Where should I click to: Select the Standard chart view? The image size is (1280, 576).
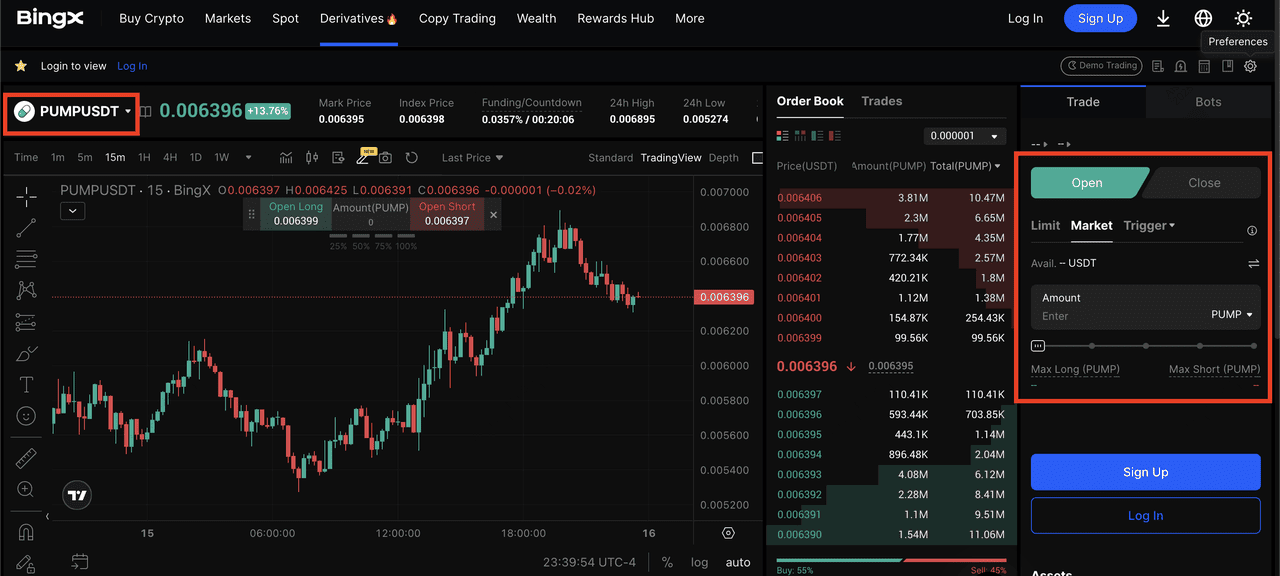611,158
